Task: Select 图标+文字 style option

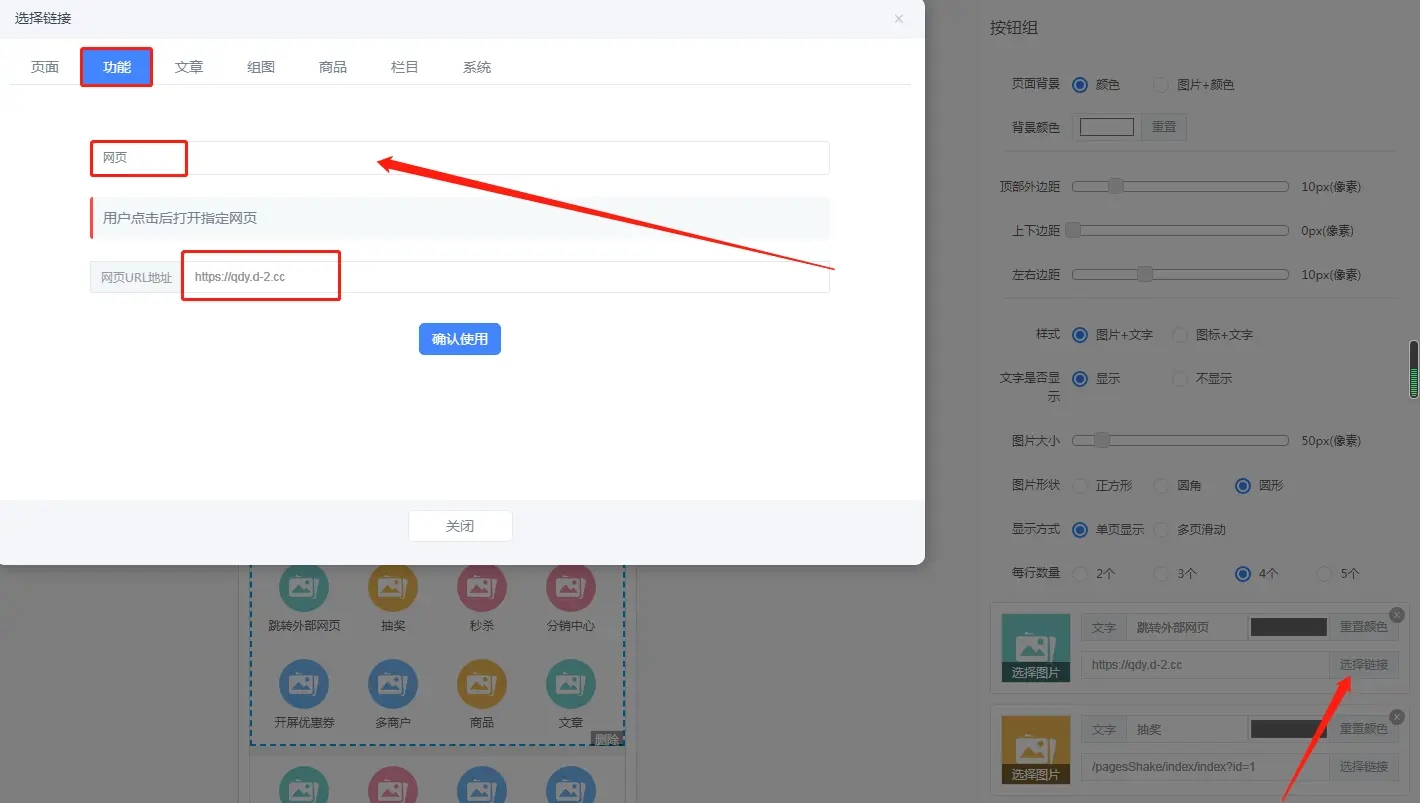Action: (x=1180, y=335)
